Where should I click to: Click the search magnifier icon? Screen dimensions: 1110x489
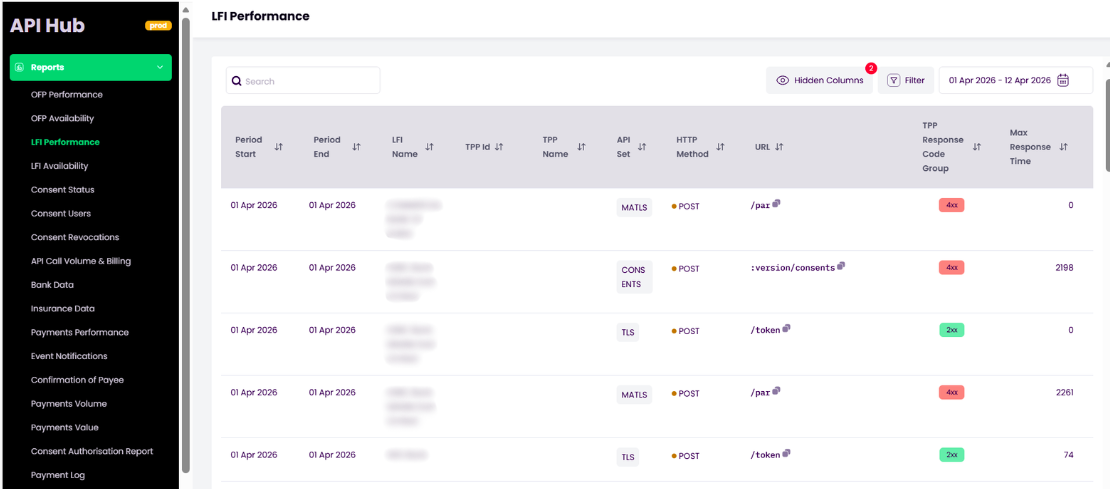tap(237, 81)
